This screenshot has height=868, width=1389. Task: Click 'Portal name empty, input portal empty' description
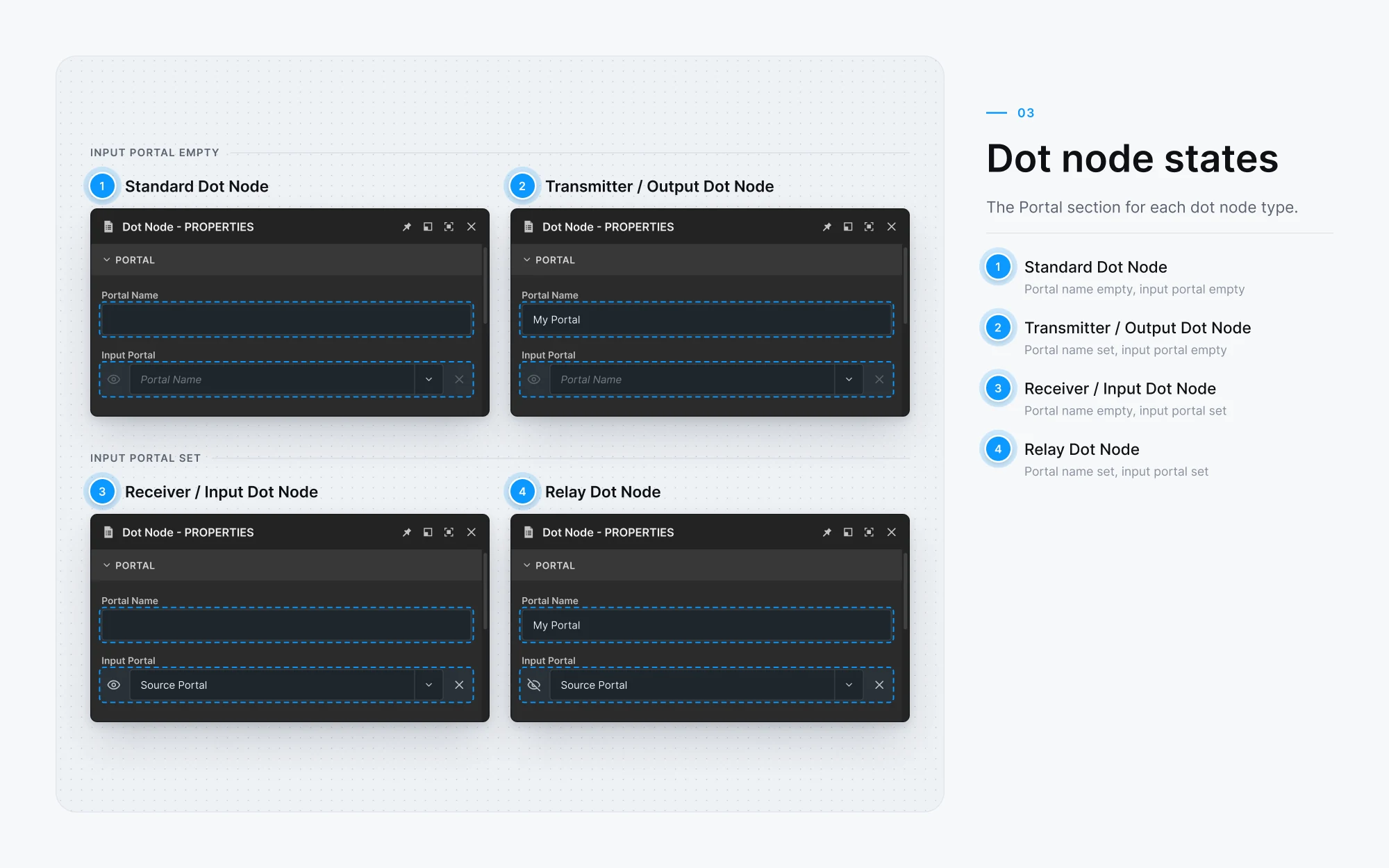[x=1134, y=290]
